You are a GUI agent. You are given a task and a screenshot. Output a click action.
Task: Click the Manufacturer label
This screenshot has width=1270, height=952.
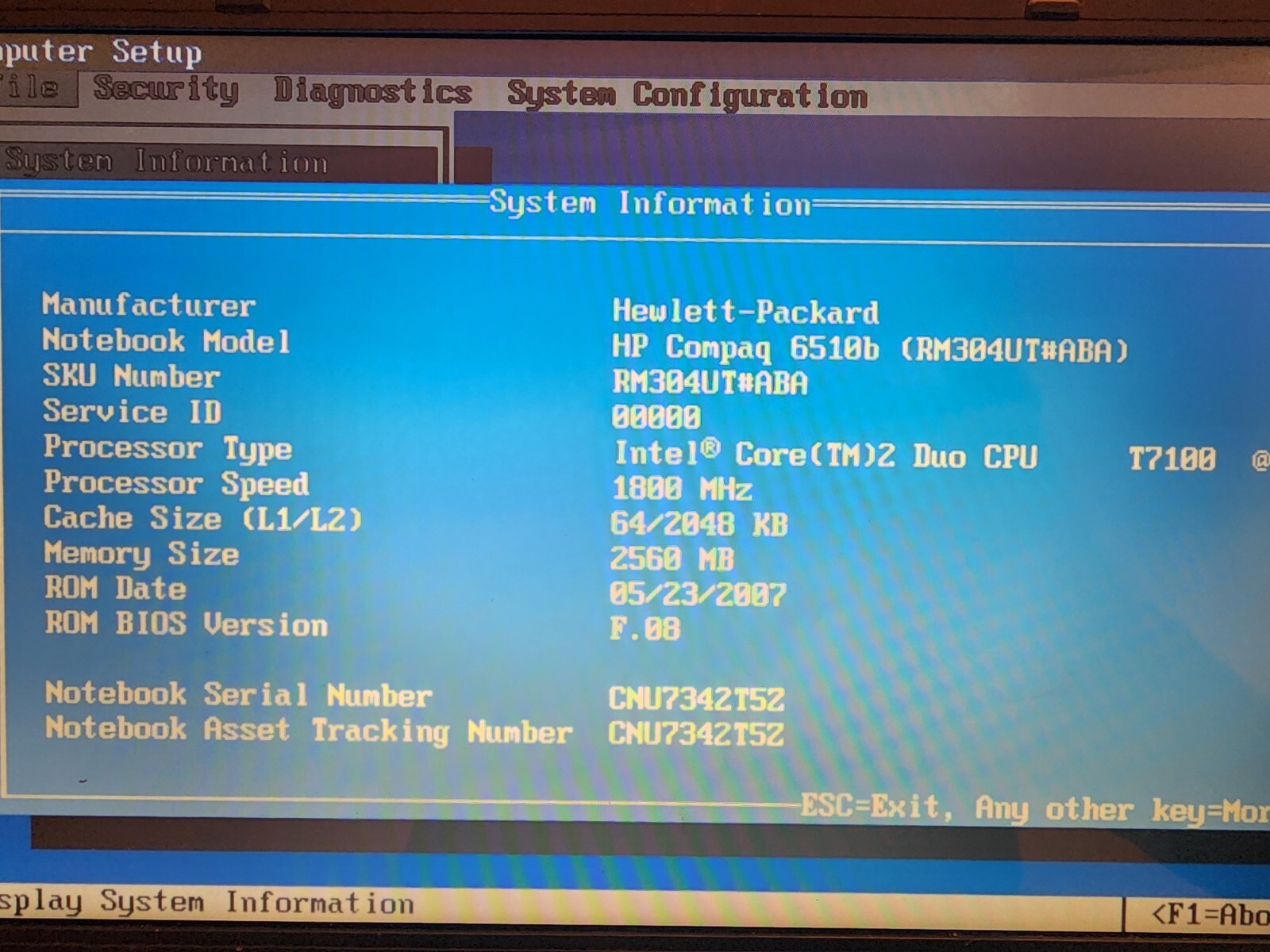pos(148,304)
